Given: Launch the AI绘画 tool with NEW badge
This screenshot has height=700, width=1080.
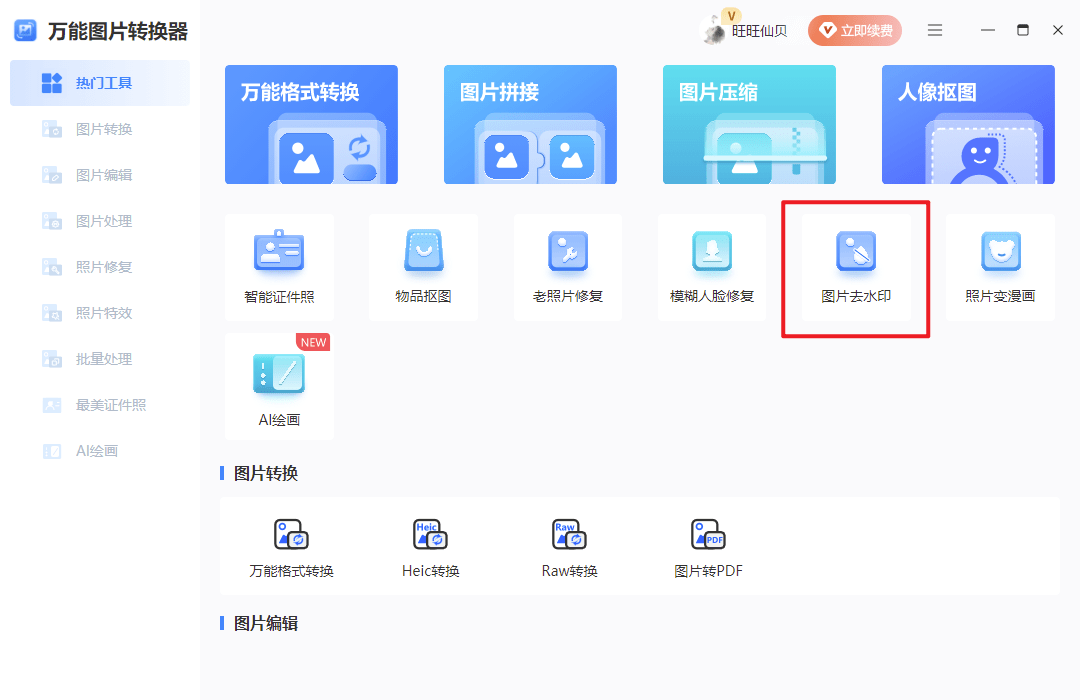Looking at the screenshot, I should pos(280,387).
